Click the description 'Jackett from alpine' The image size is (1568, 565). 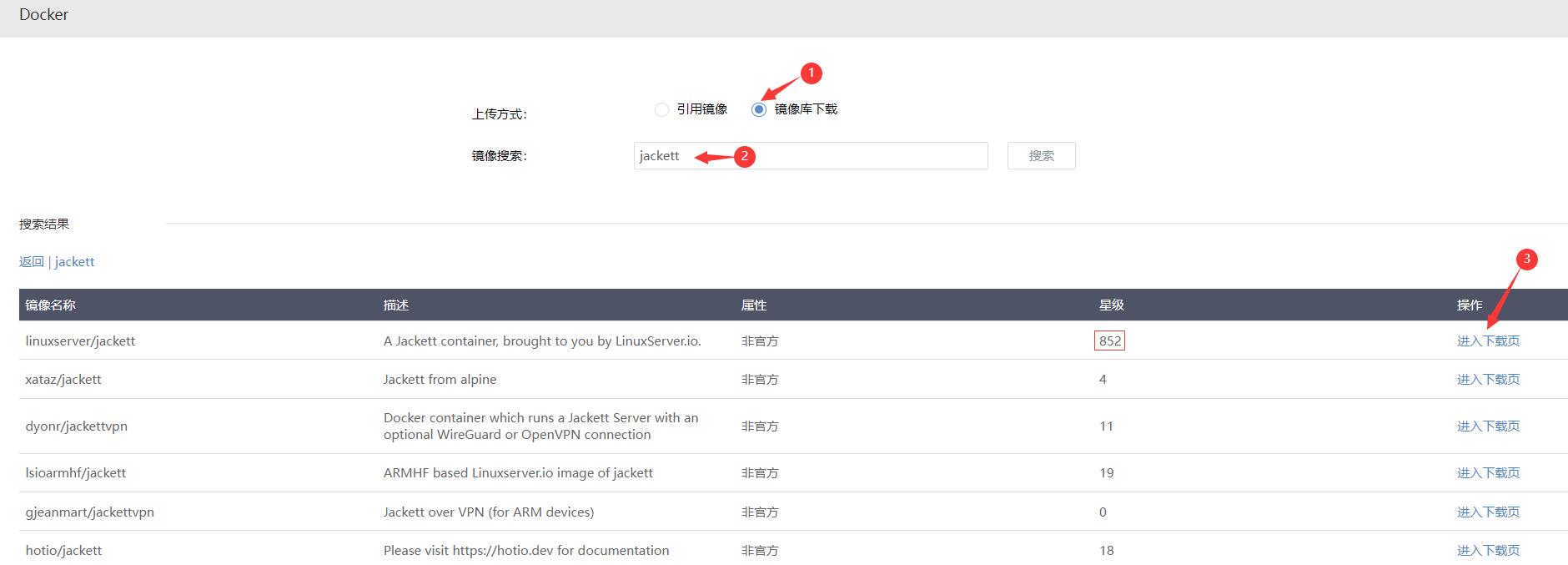click(x=440, y=380)
